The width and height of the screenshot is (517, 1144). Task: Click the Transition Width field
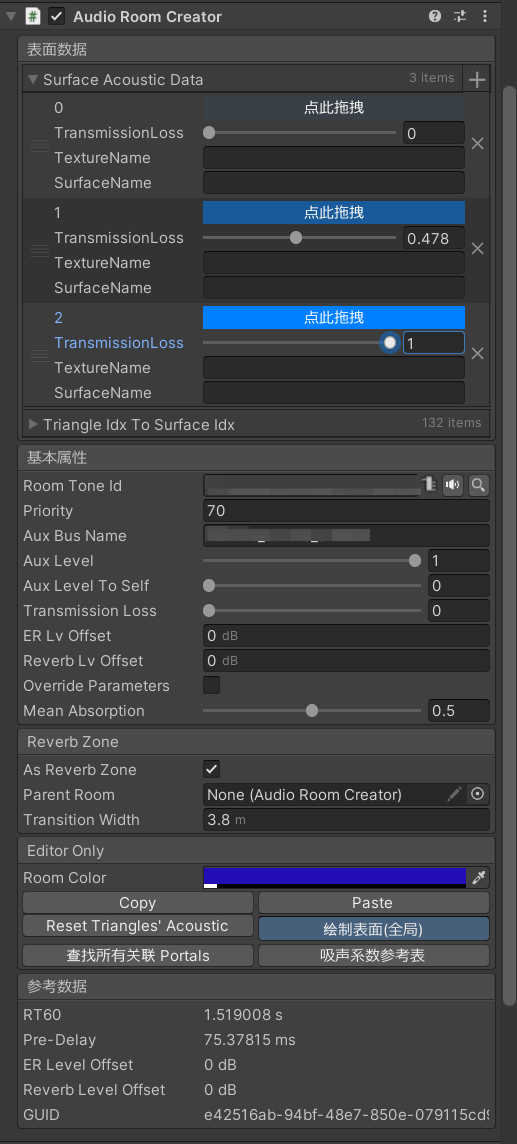click(346, 819)
